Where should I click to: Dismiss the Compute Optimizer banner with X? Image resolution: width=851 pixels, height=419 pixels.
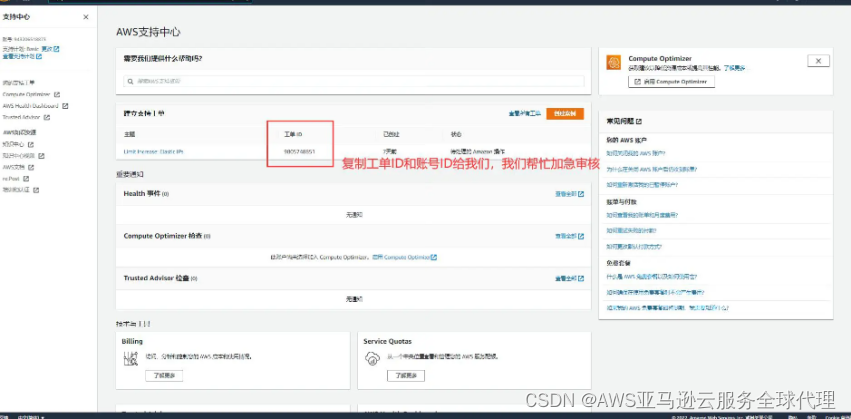click(818, 61)
